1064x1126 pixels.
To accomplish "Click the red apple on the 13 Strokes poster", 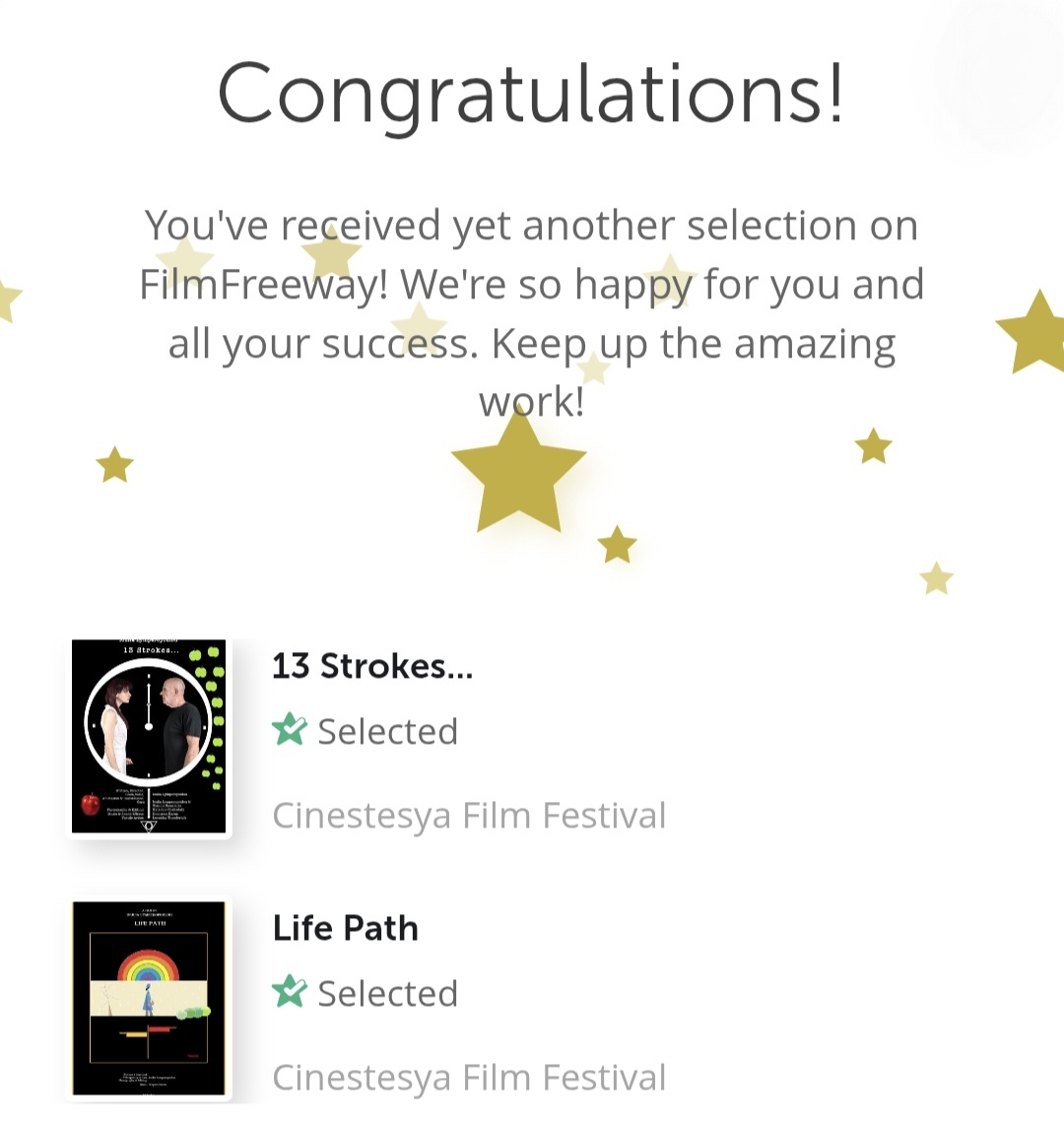I will click(x=91, y=804).
